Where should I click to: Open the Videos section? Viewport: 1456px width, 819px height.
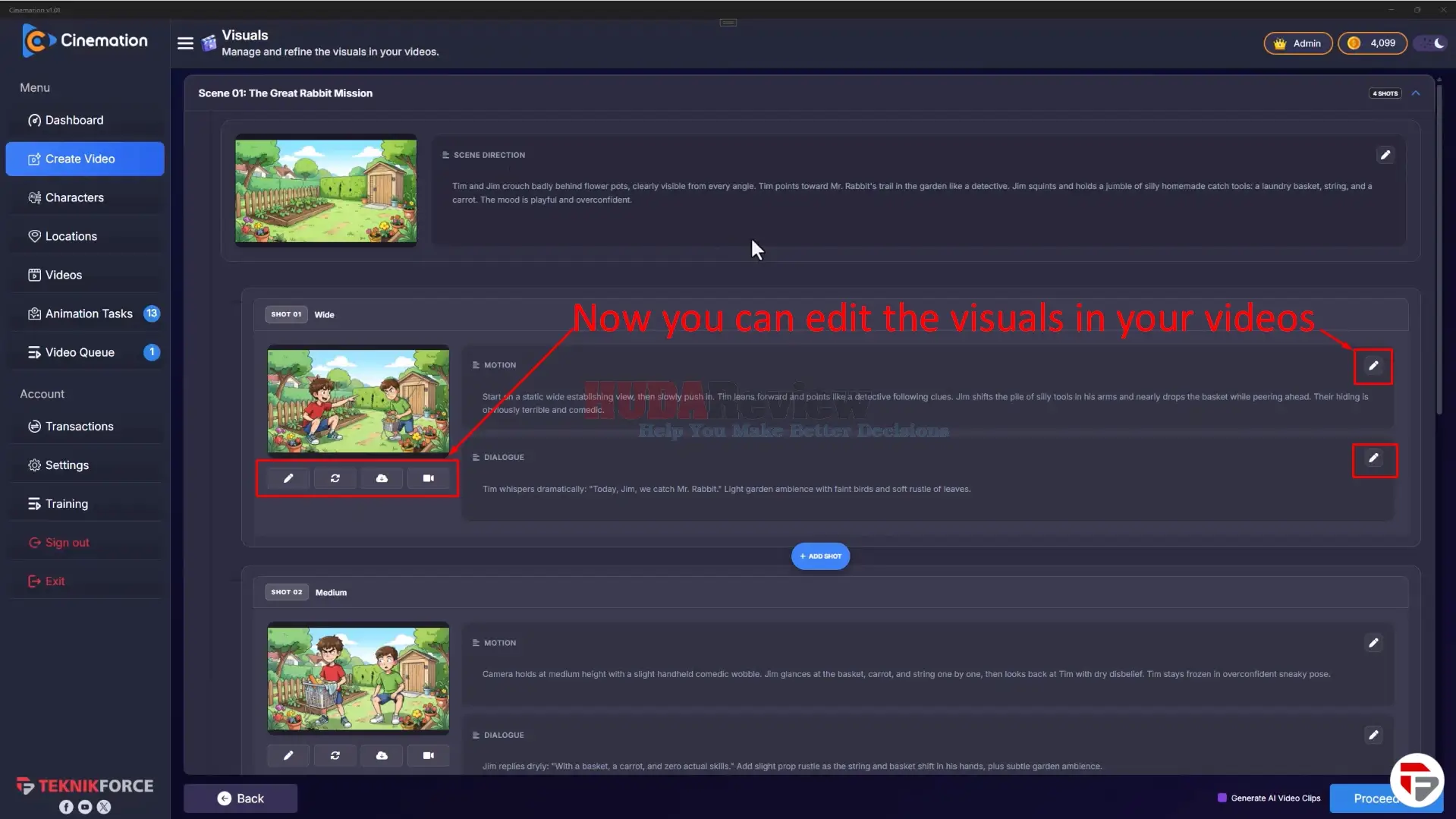coord(85,275)
